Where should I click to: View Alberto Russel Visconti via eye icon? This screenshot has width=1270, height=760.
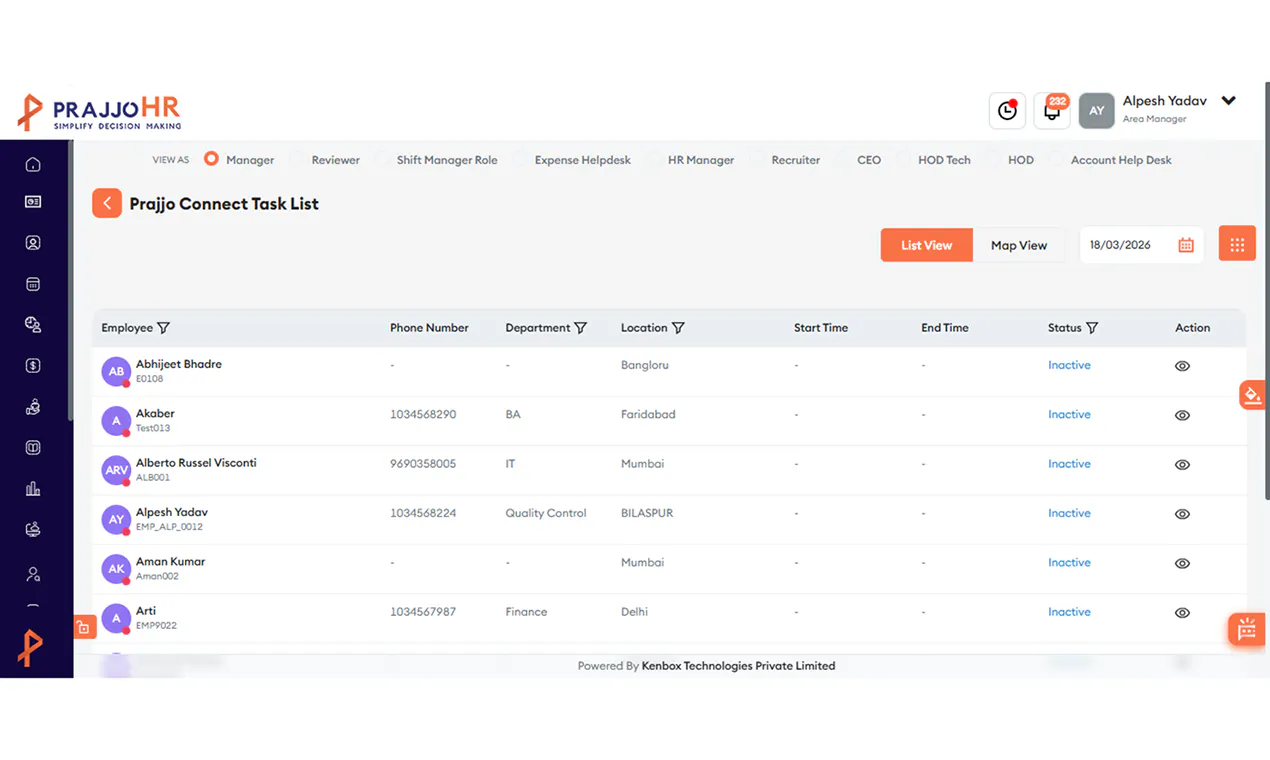click(1182, 465)
